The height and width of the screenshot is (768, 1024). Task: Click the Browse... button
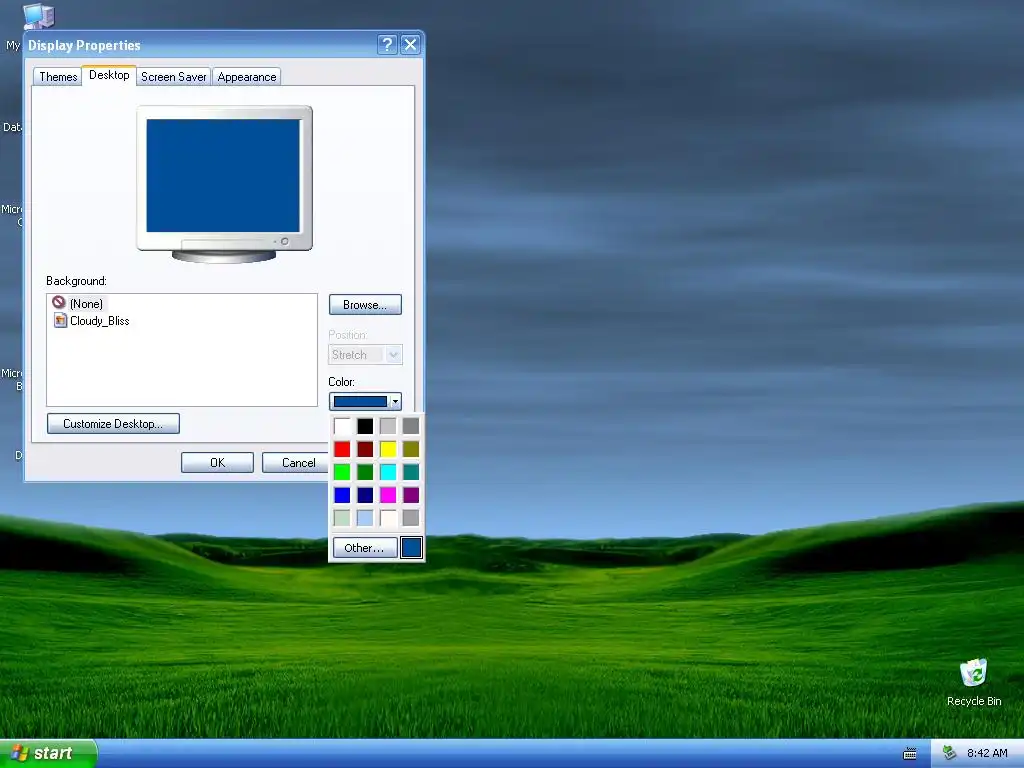[x=365, y=305]
